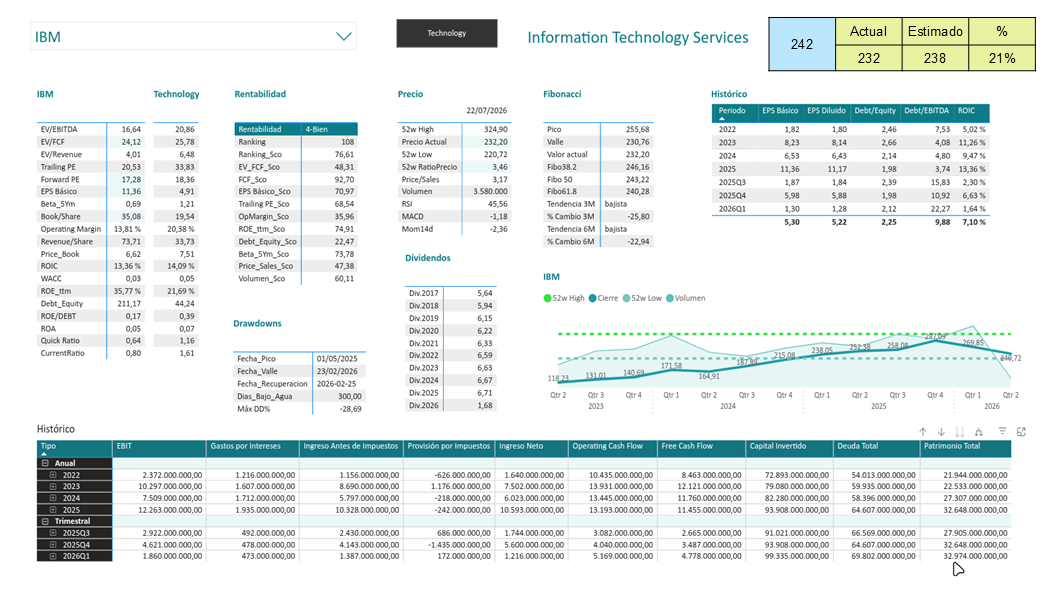
Task: Click the 52w High price row
Action: 454,129
